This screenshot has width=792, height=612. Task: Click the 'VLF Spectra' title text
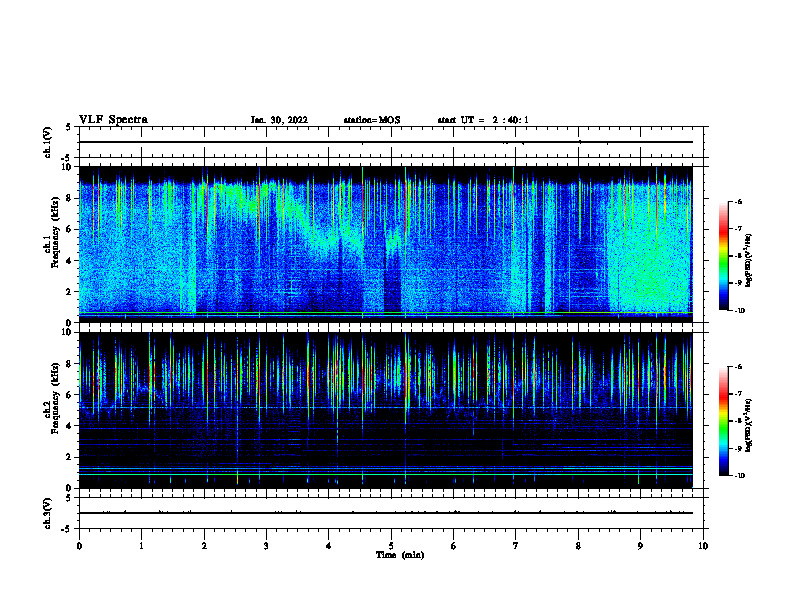(x=113, y=120)
